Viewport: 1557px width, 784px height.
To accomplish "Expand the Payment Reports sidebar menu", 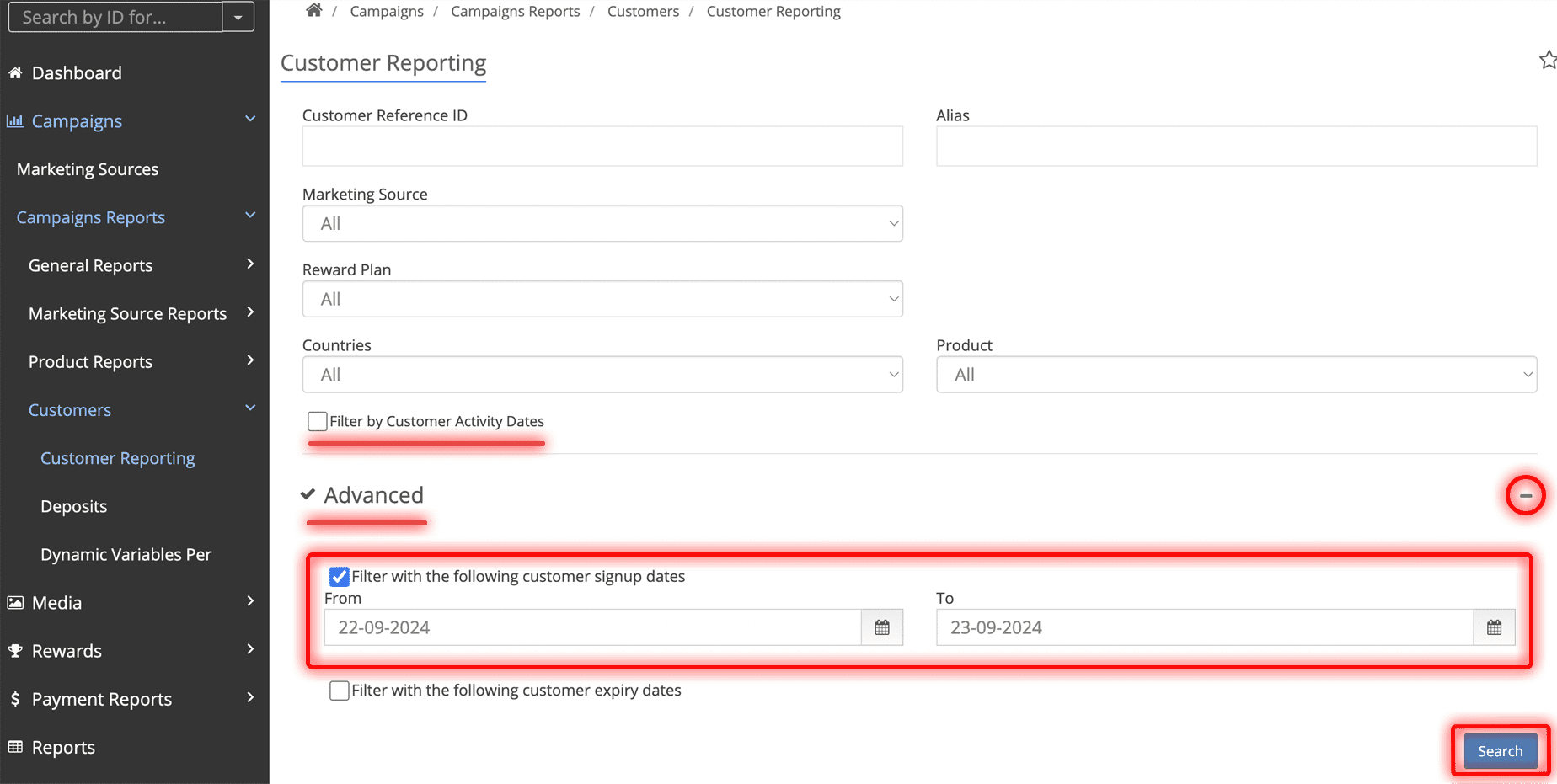I will click(x=102, y=699).
